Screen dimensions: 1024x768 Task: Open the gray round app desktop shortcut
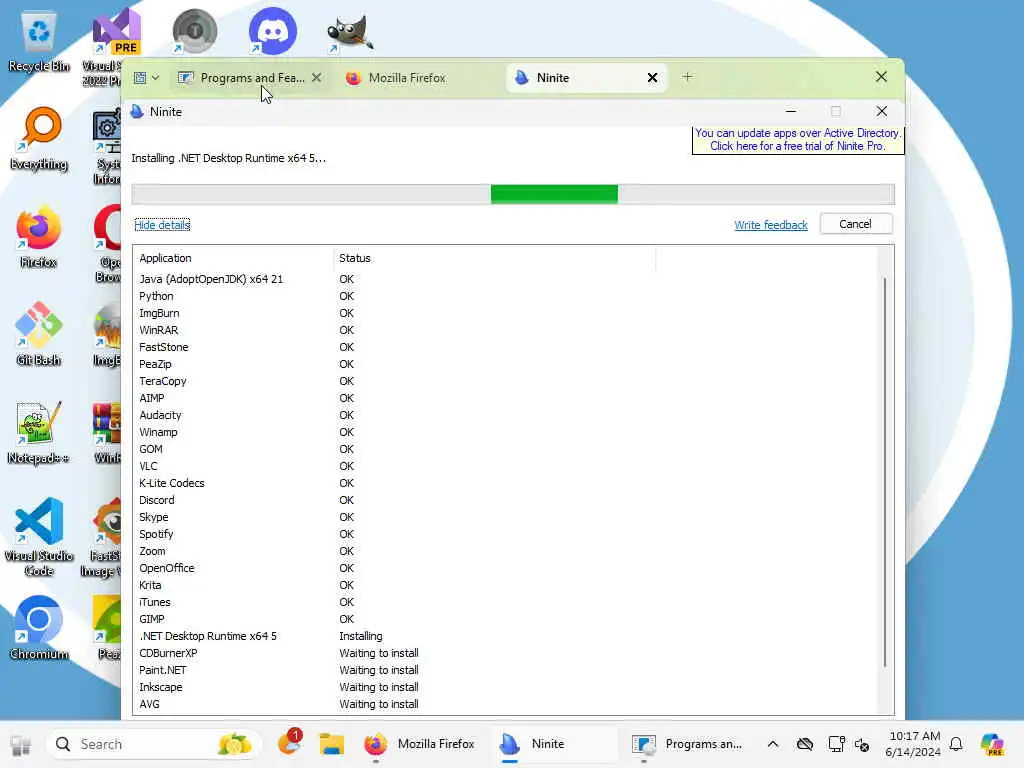[194, 31]
